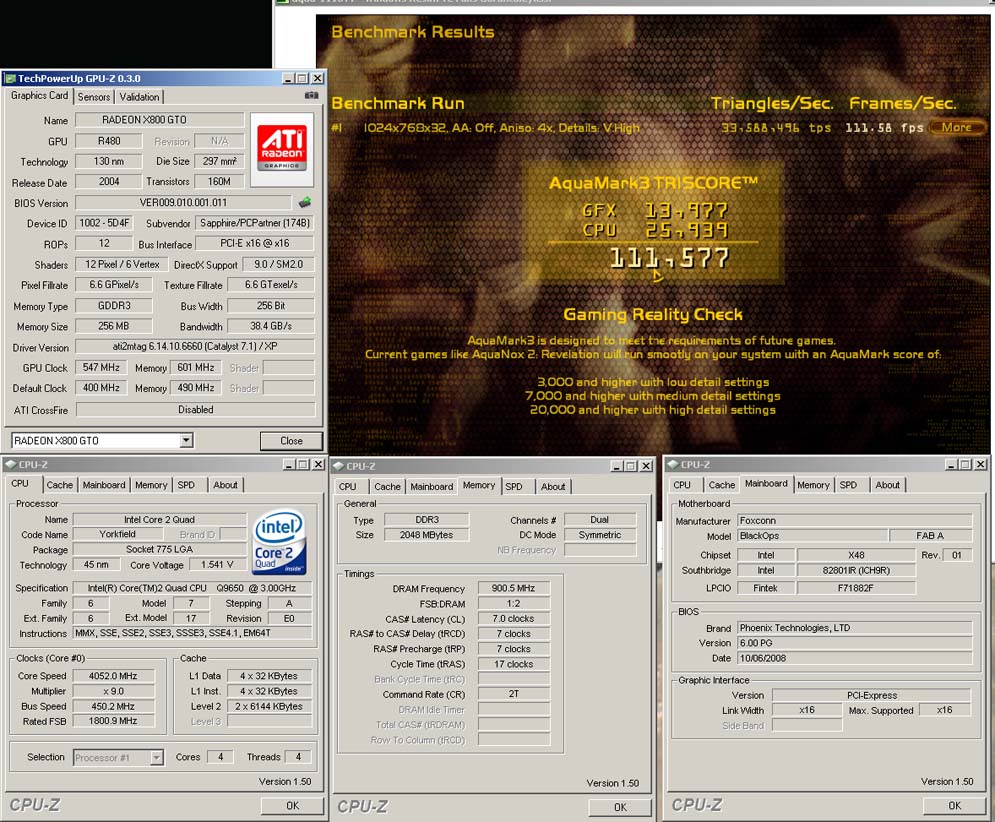Image resolution: width=995 pixels, height=822 pixels.
Task: Click the Core Voltage value 1.541 V
Action: [217, 565]
